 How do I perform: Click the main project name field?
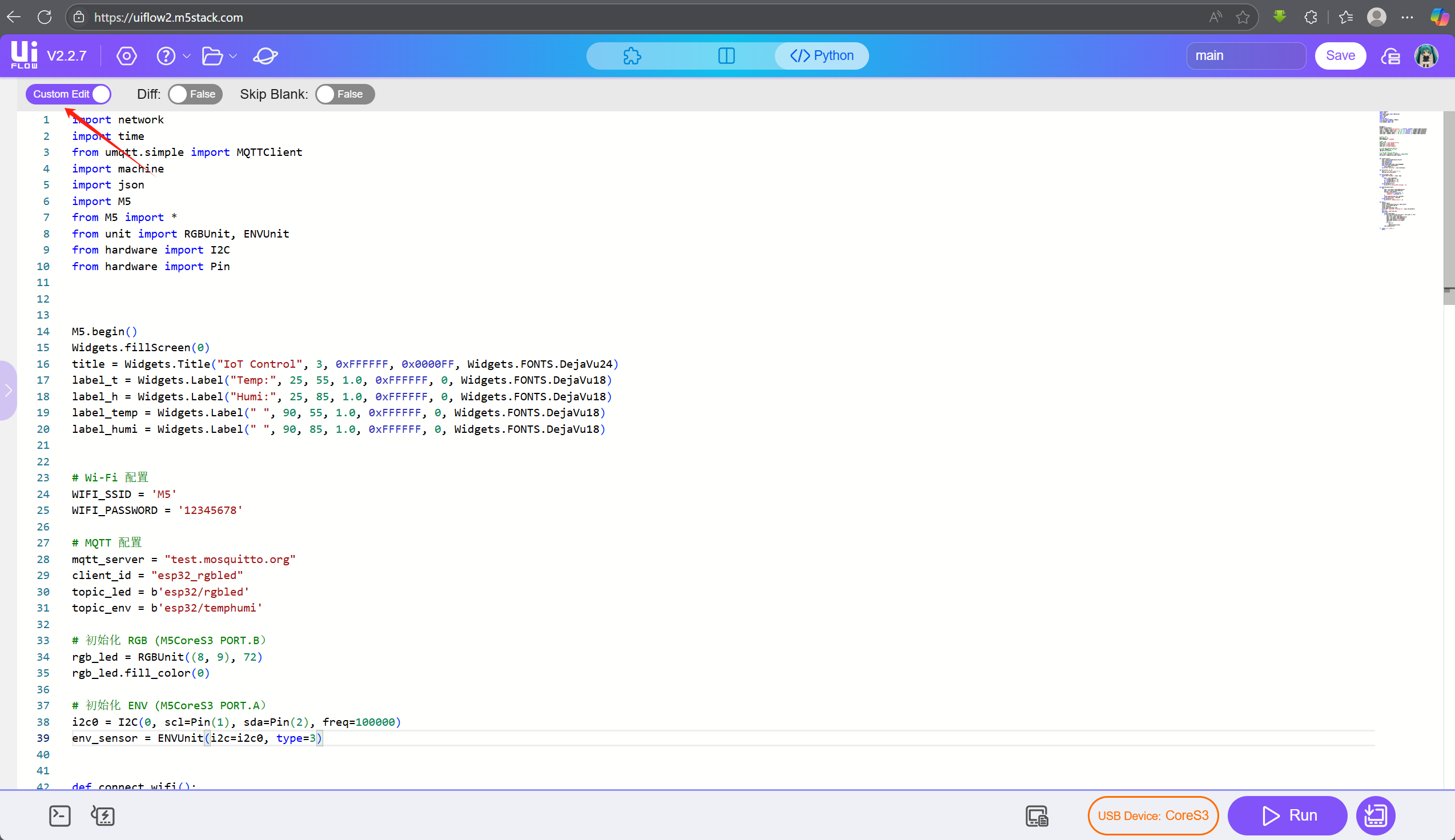click(1245, 56)
